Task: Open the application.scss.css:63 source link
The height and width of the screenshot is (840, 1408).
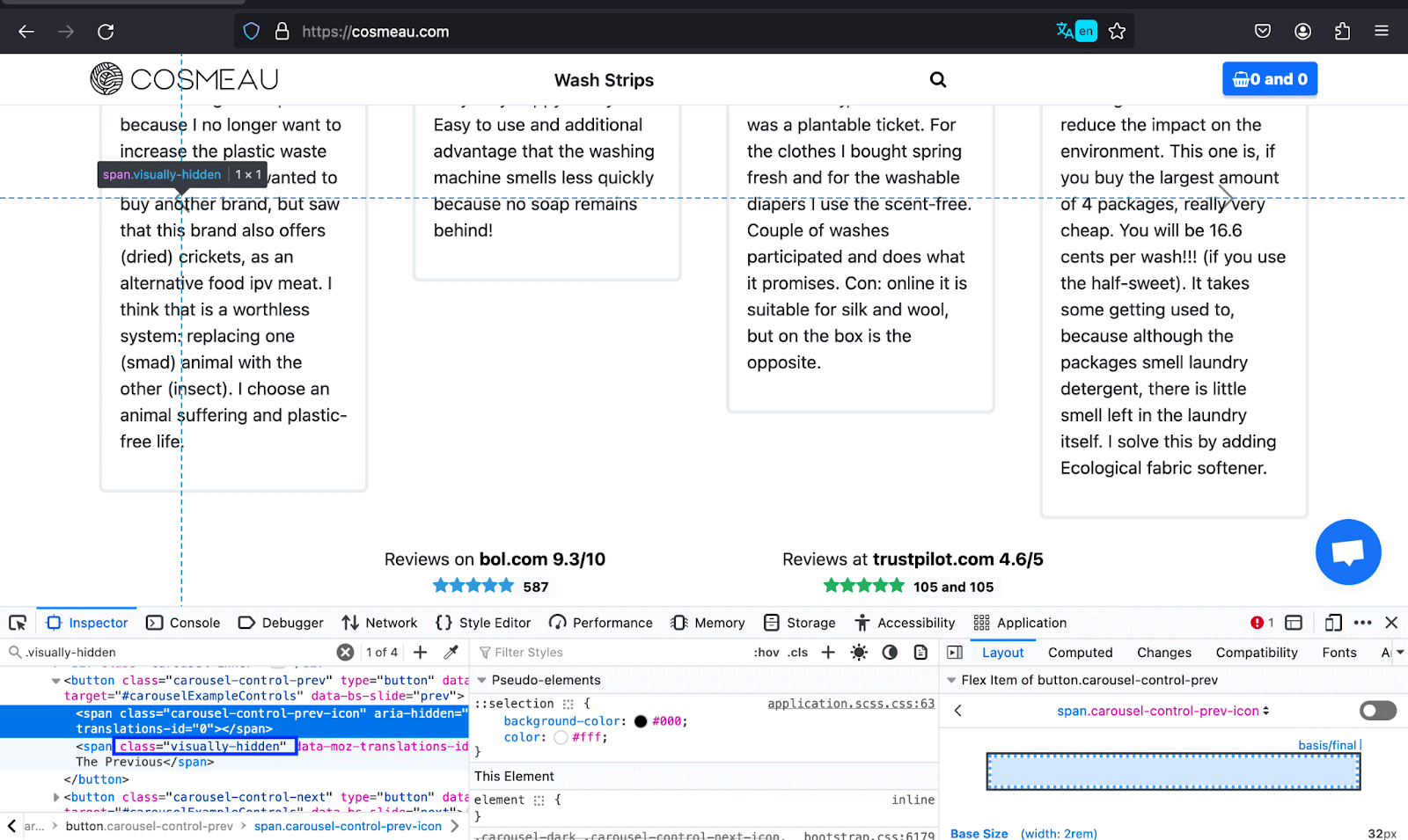Action: click(851, 704)
